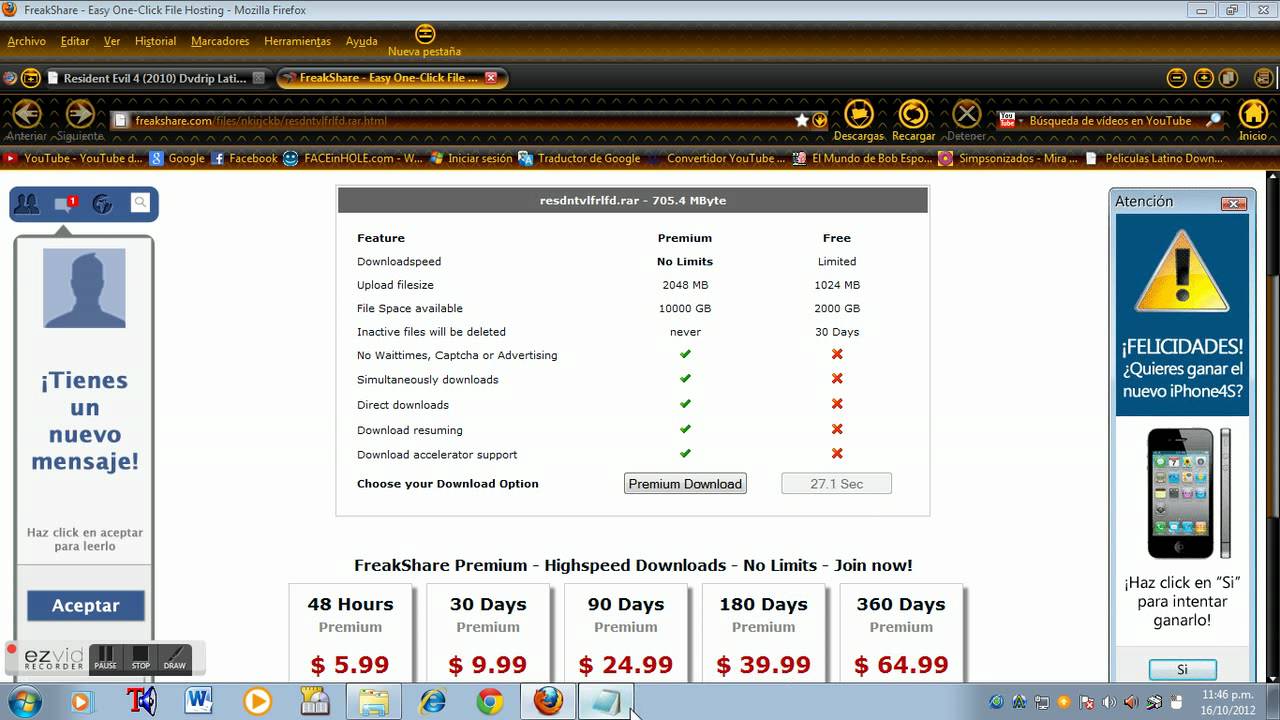
Task: Click the ezvid DRAW button
Action: click(x=174, y=658)
